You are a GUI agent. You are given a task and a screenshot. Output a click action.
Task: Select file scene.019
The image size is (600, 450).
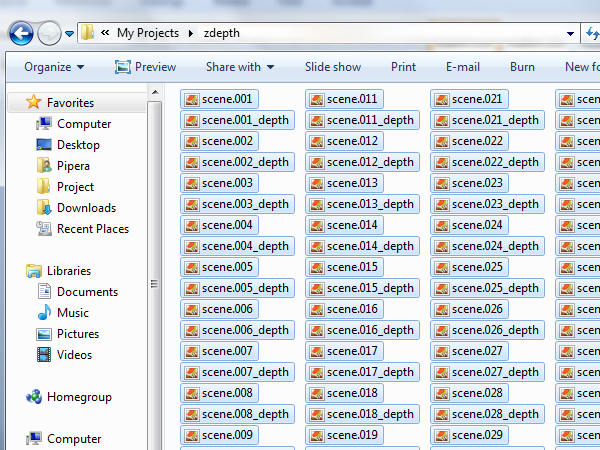coord(344,435)
